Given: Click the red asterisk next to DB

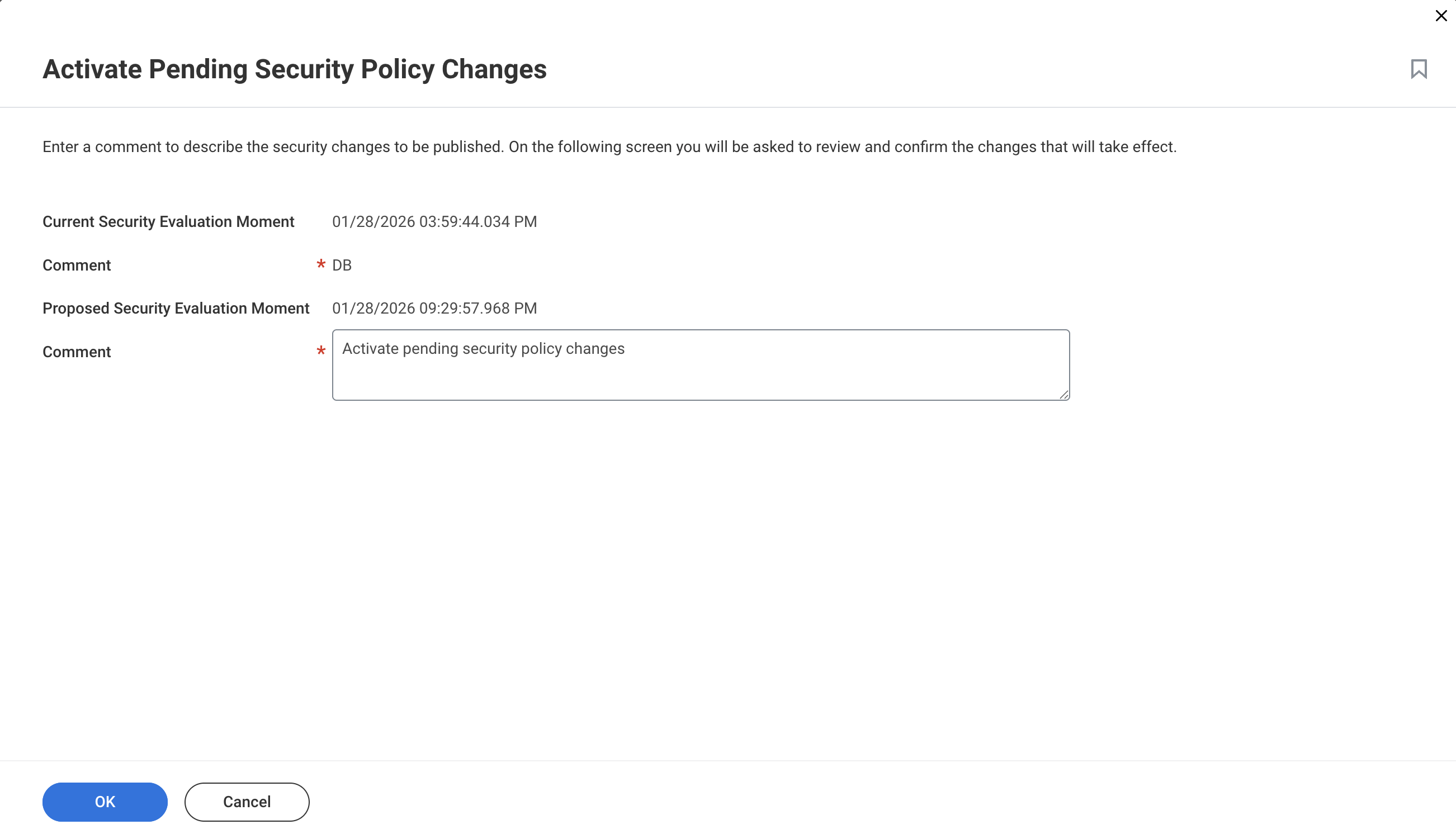Looking at the screenshot, I should [321, 264].
